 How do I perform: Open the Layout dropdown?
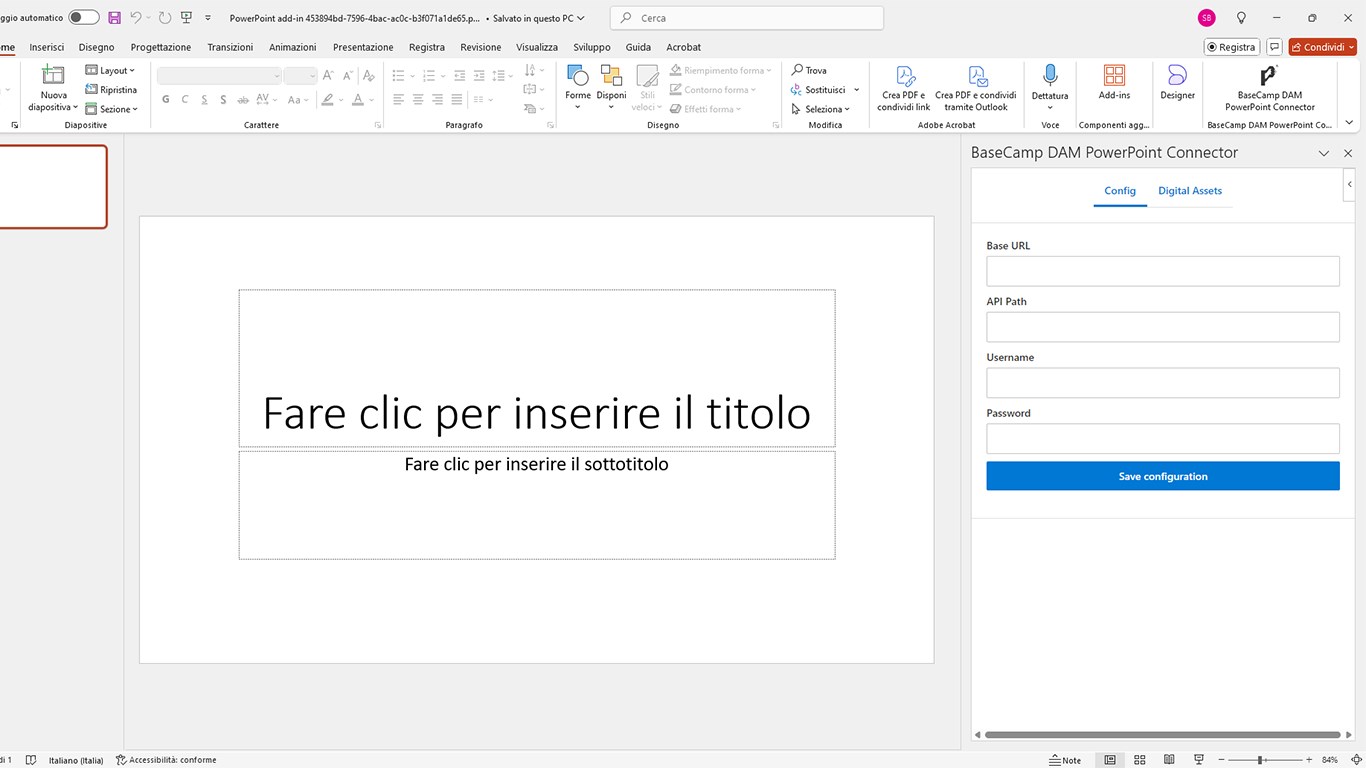coord(110,71)
